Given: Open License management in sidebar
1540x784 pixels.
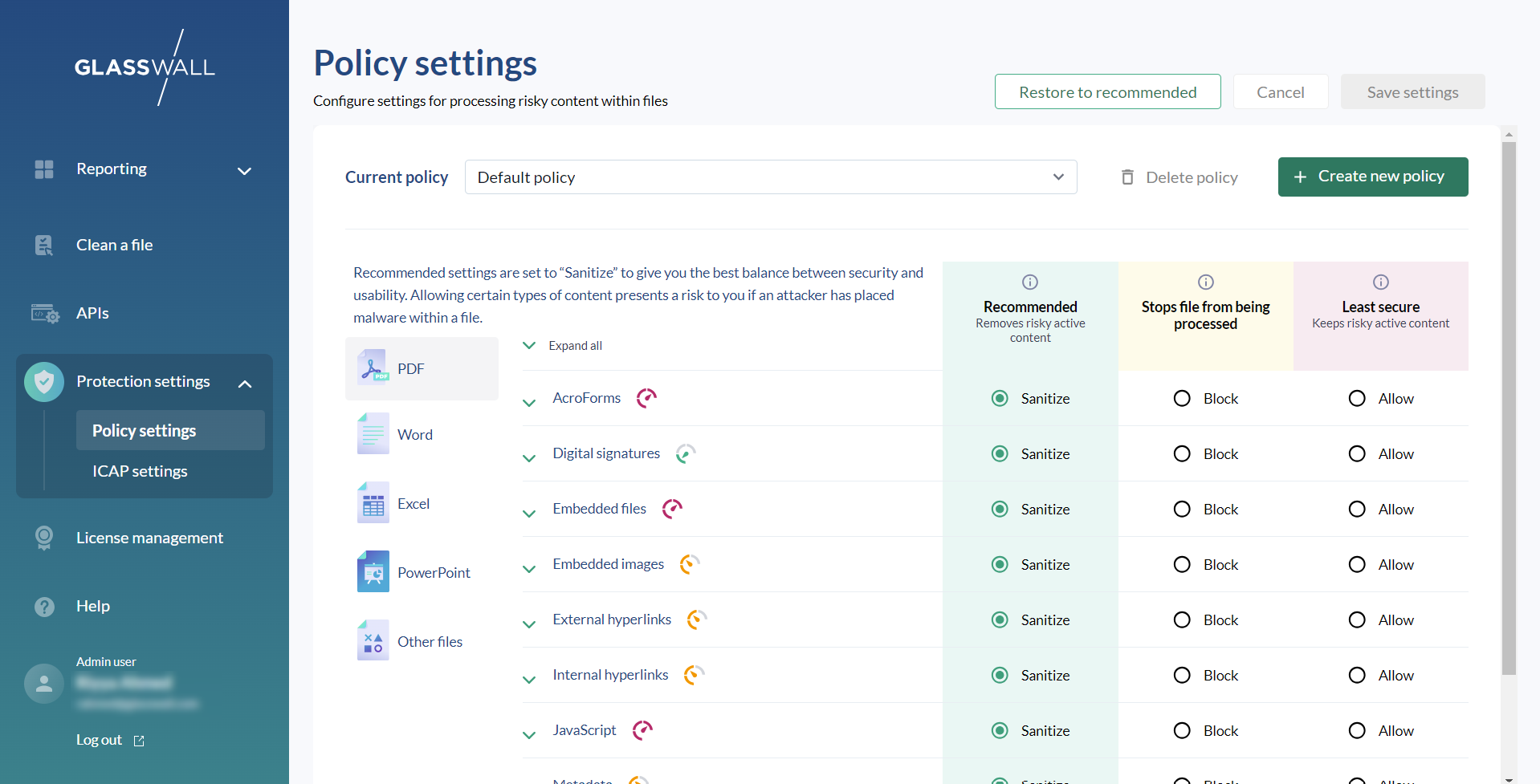Looking at the screenshot, I should coord(149,538).
